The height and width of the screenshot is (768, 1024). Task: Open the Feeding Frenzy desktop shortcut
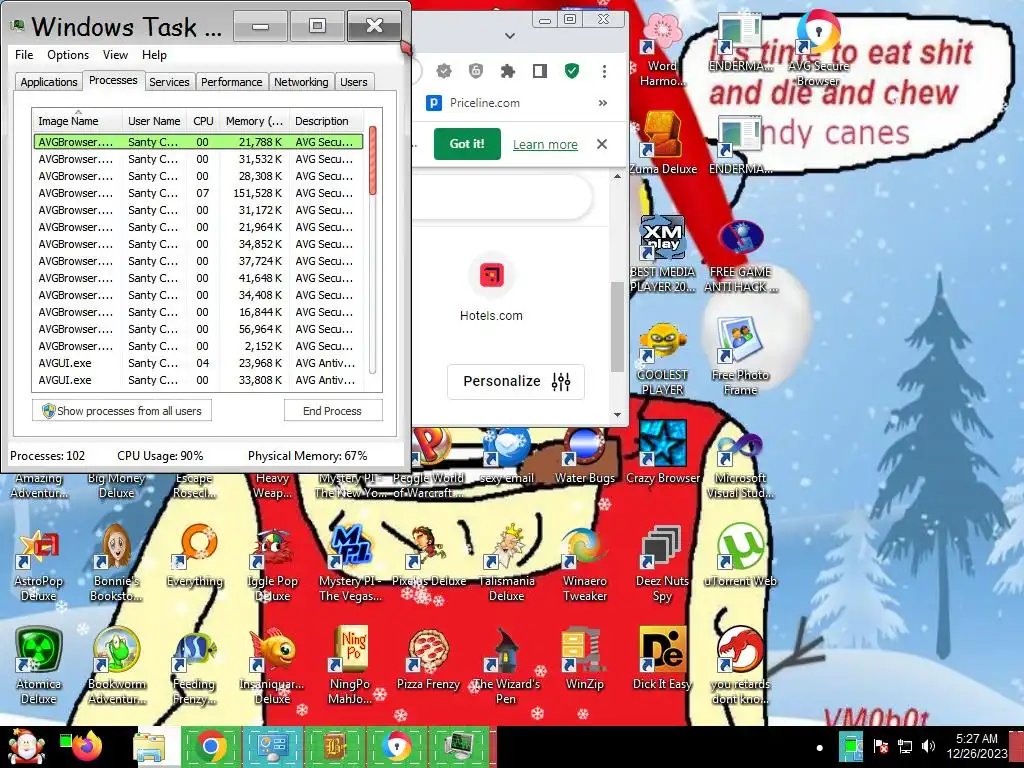coord(195,667)
